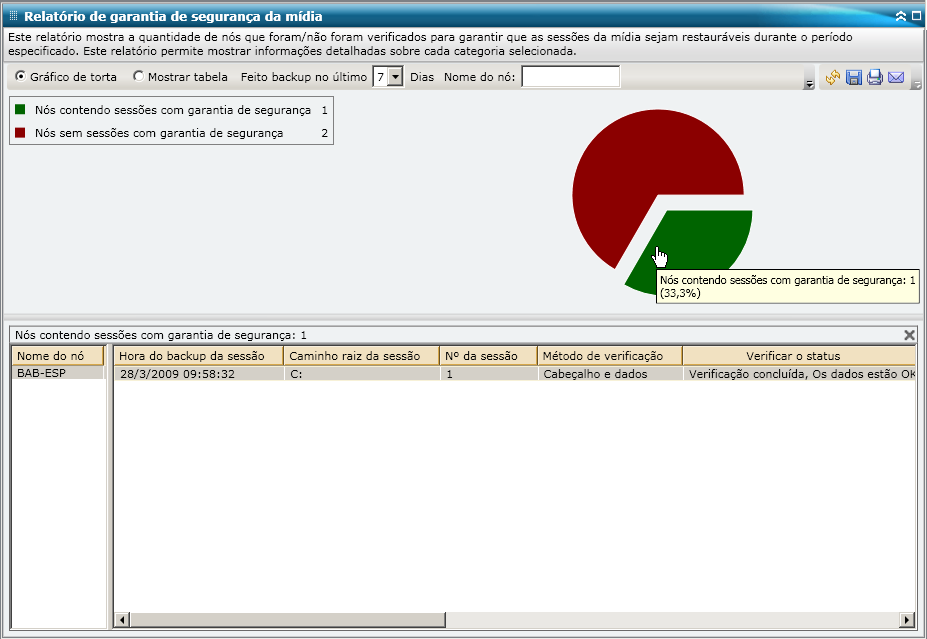This screenshot has height=639, width=927.
Task: Sort by Nº da sessão column header
Action: click(x=488, y=356)
